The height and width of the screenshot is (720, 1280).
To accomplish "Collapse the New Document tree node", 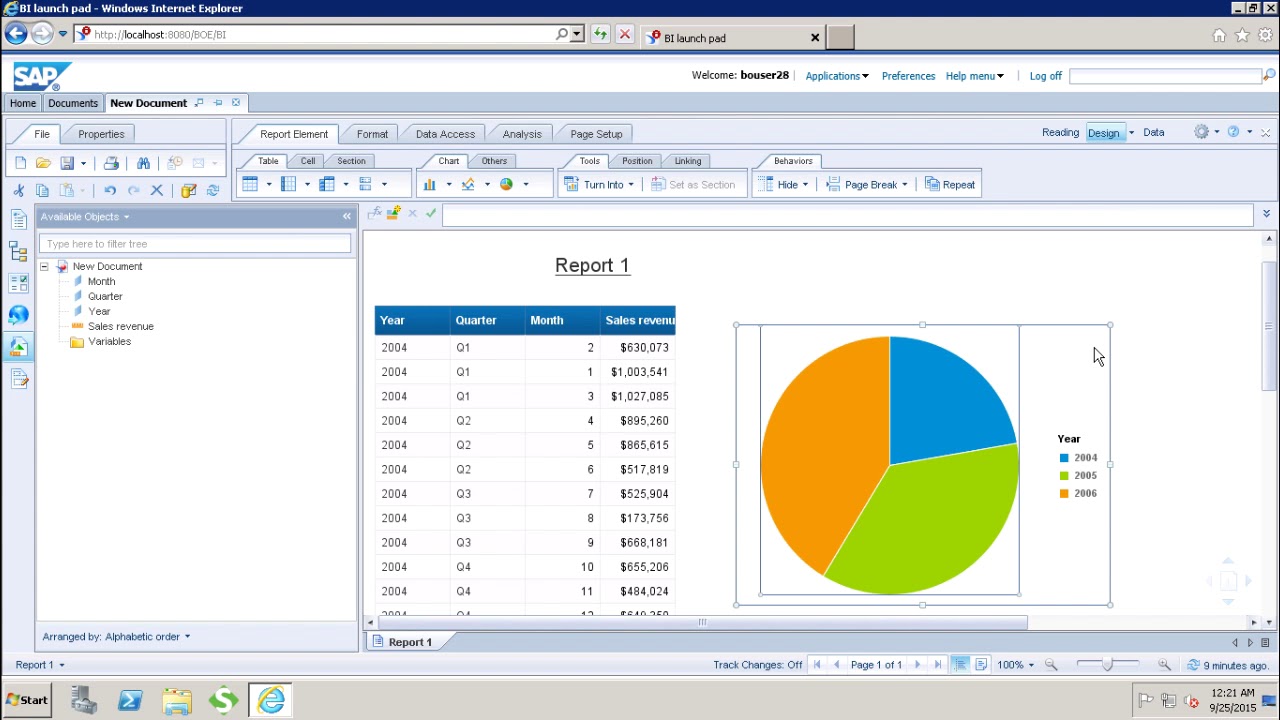I will tap(44, 267).
